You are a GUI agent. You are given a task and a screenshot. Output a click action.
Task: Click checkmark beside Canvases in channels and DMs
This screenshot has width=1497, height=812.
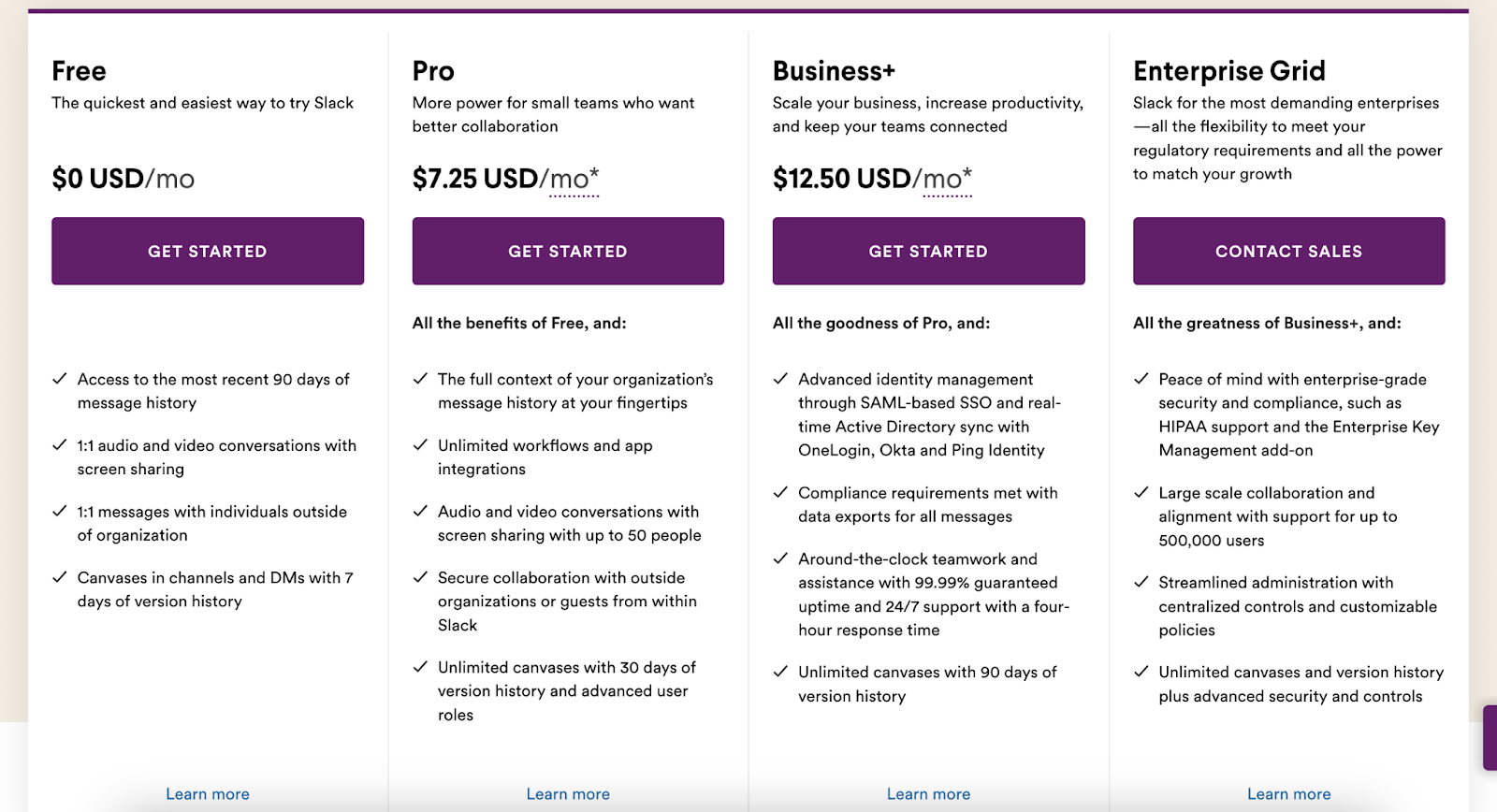point(60,577)
